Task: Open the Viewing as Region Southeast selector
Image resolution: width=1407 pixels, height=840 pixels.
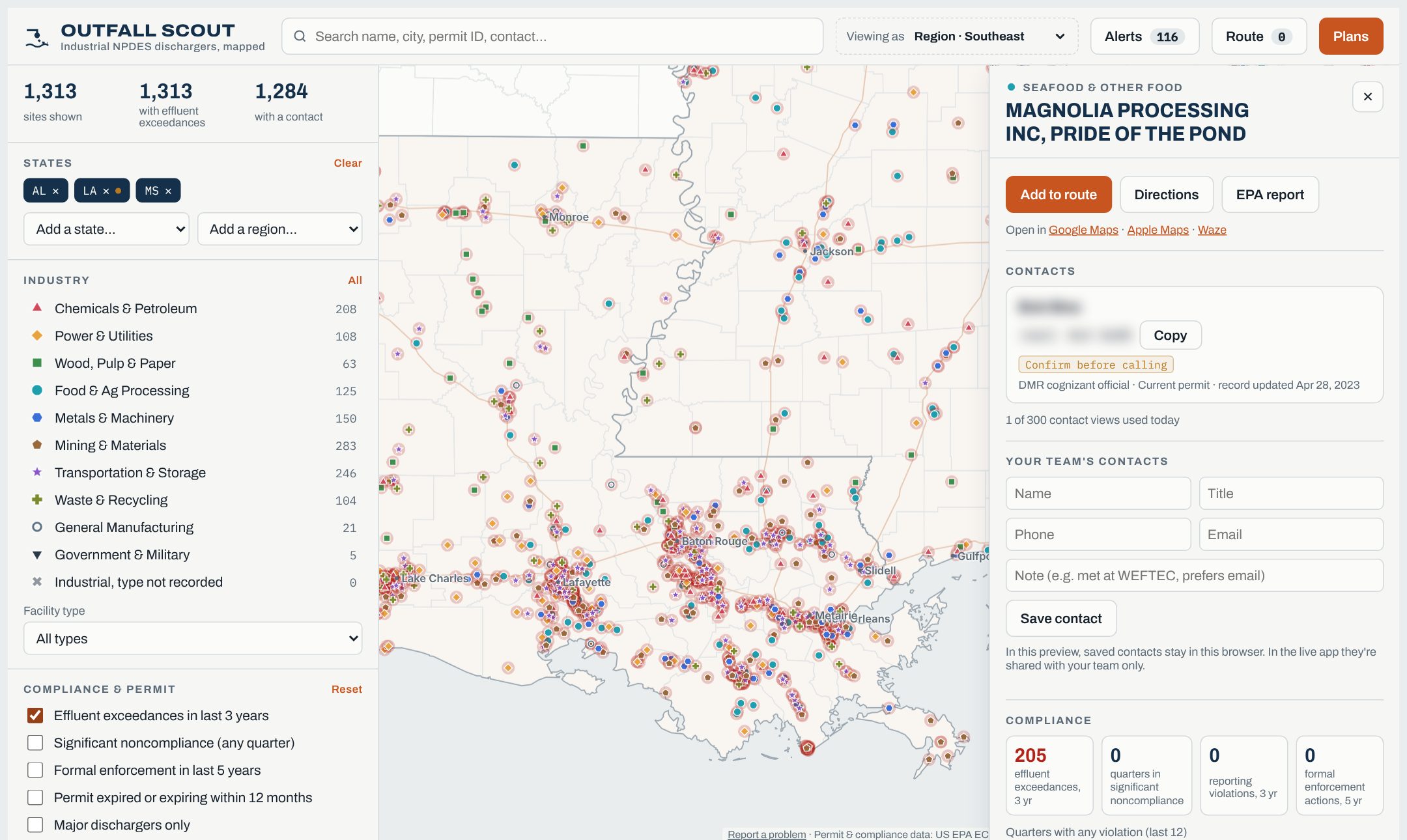Action: (x=957, y=36)
